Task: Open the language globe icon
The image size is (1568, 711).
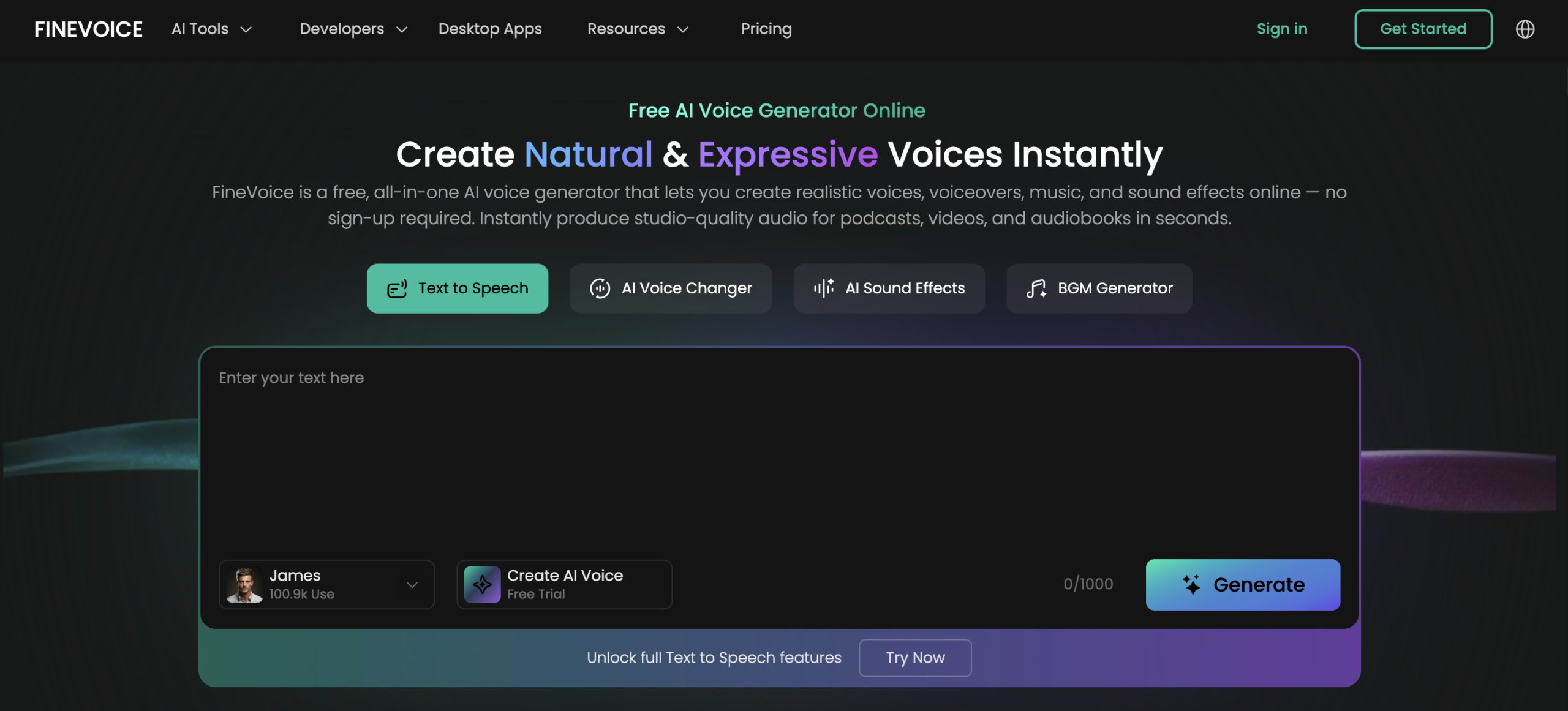Action: (x=1525, y=29)
